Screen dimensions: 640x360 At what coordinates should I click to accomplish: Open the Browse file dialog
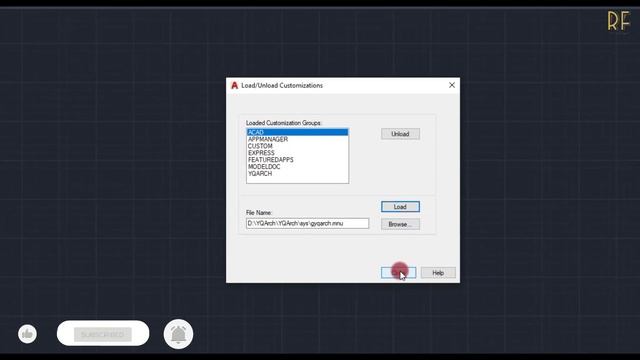[x=400, y=224]
